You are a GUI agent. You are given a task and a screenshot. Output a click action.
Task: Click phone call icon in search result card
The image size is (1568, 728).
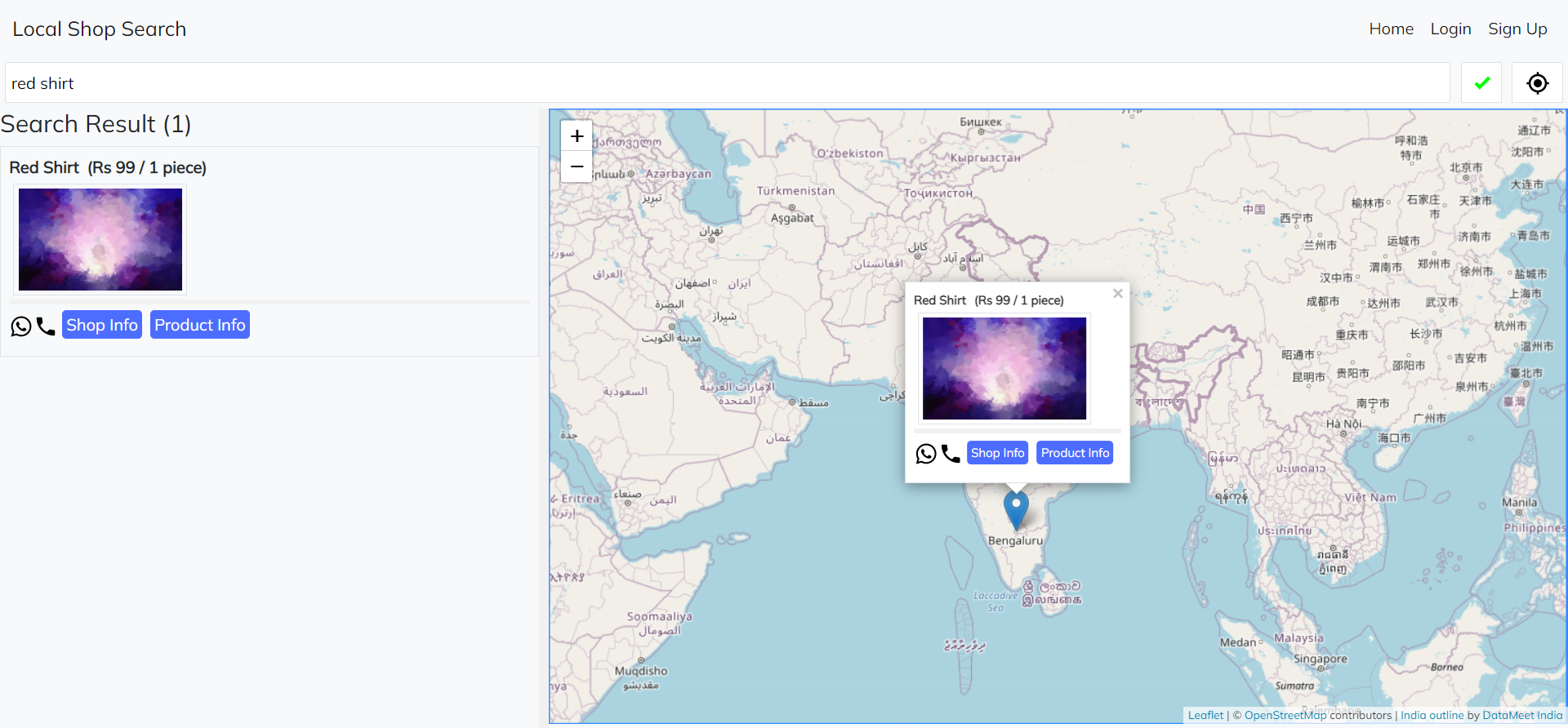[46, 326]
